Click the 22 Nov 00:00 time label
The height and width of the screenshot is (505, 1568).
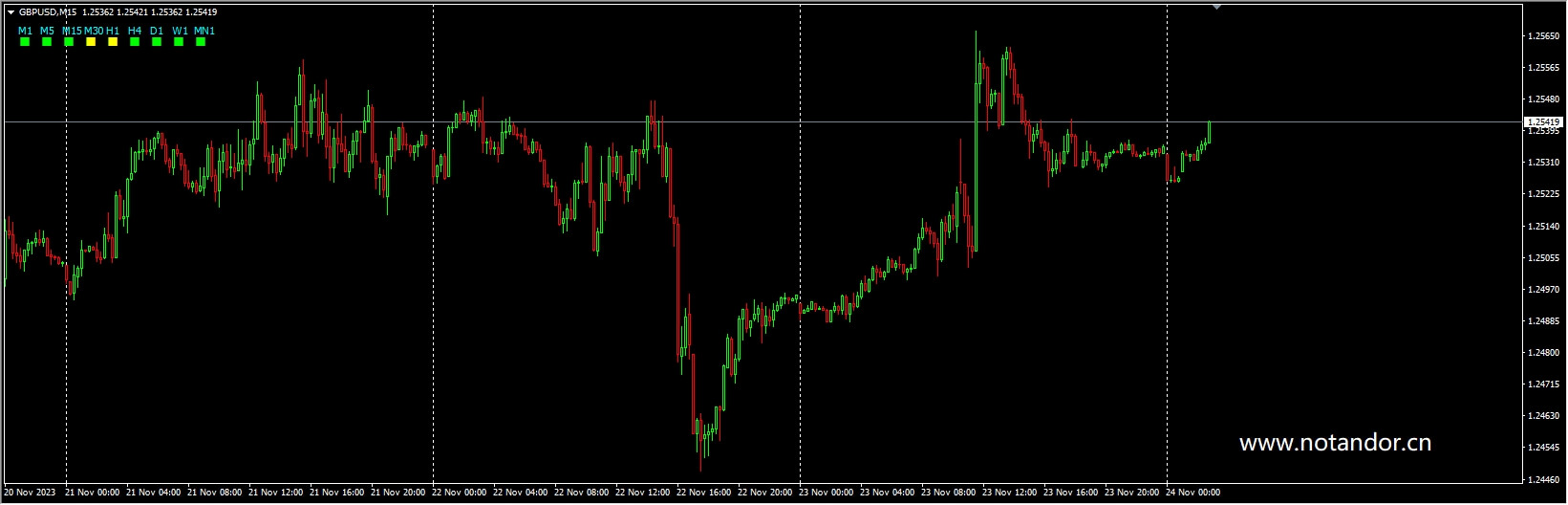[x=461, y=494]
